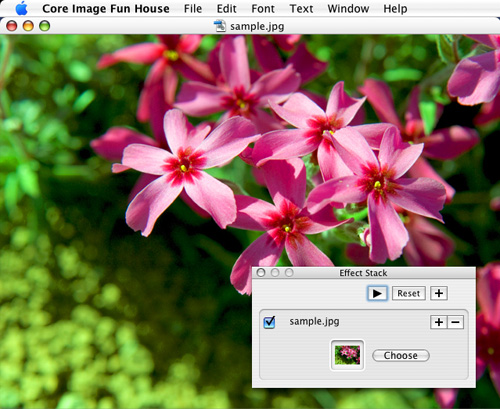This screenshot has width=500, height=409.
Task: Select the flower image thumbnail
Action: (347, 355)
